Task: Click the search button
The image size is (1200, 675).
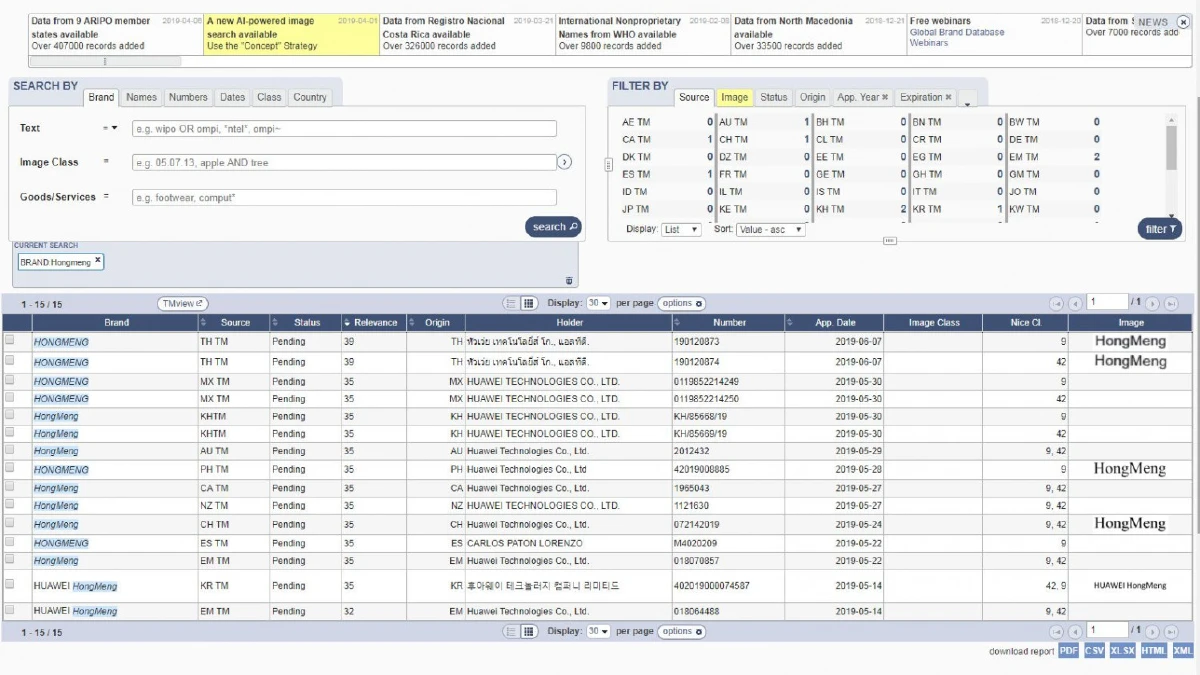Action: click(x=553, y=227)
